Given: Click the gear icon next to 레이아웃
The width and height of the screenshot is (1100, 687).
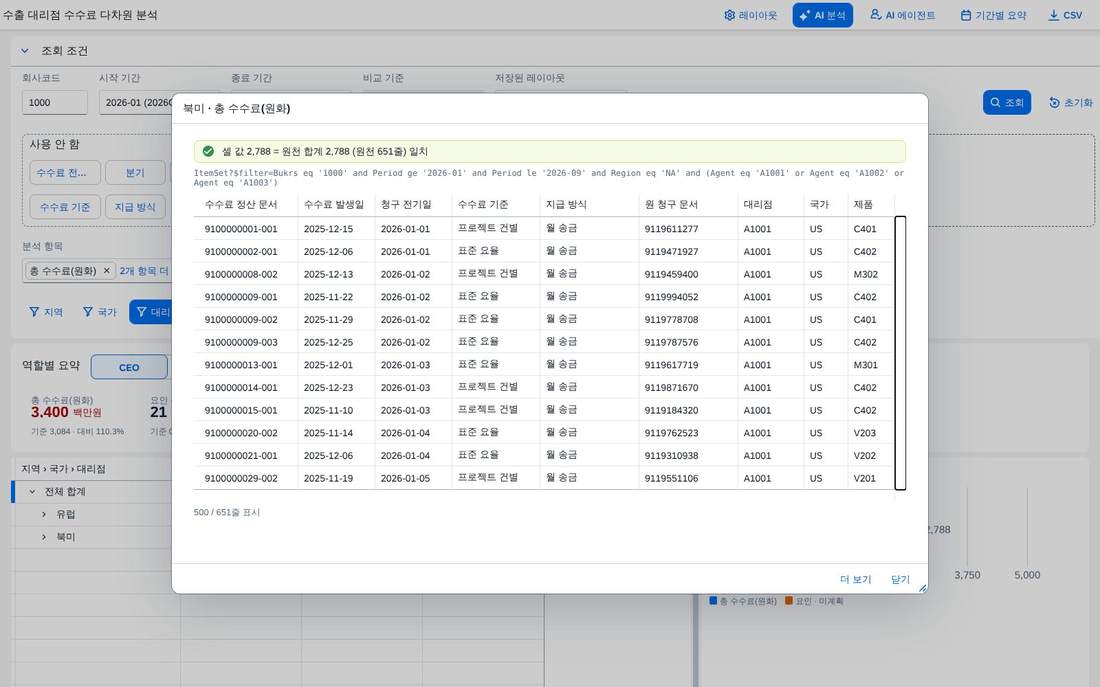Looking at the screenshot, I should [730, 15].
